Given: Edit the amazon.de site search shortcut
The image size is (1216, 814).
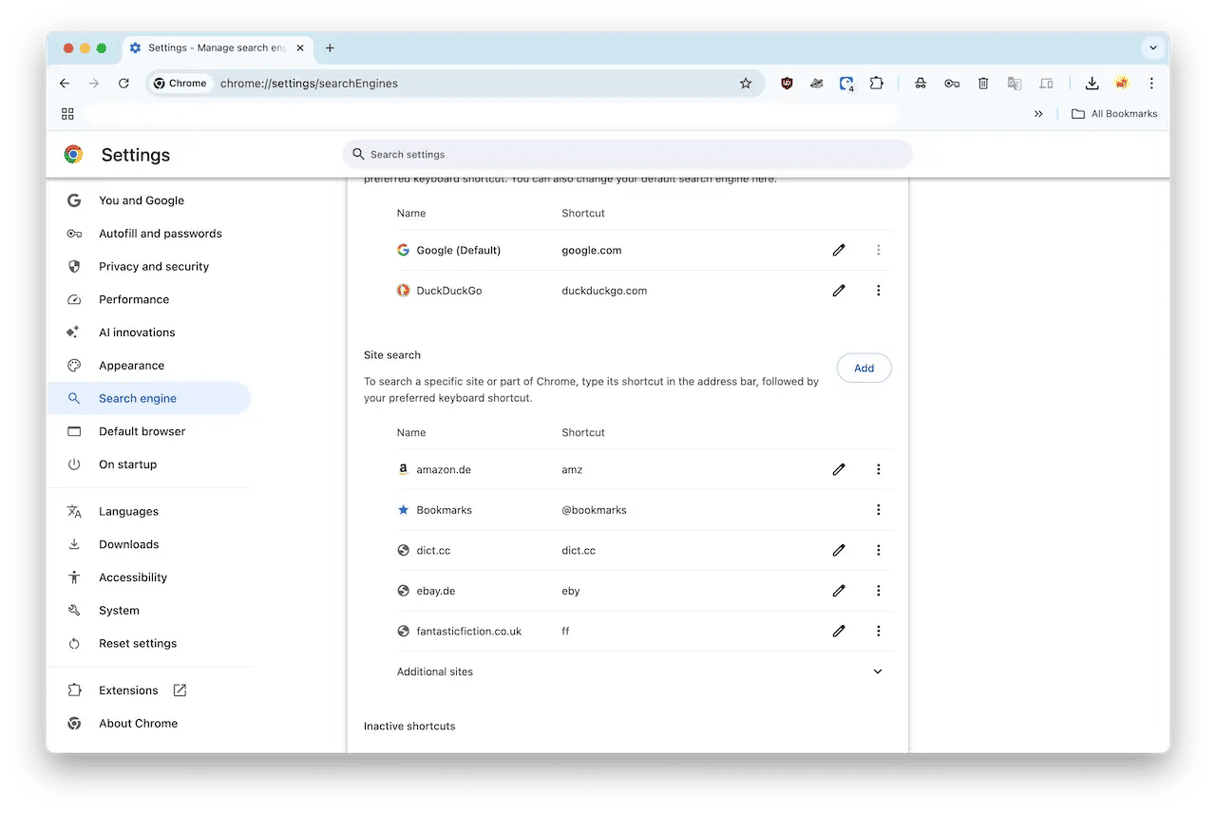Looking at the screenshot, I should tap(838, 470).
